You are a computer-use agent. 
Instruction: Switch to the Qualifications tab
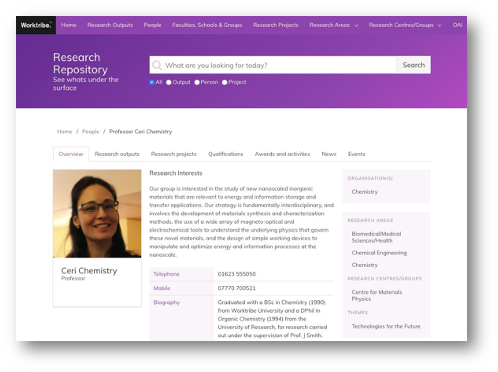click(x=226, y=154)
